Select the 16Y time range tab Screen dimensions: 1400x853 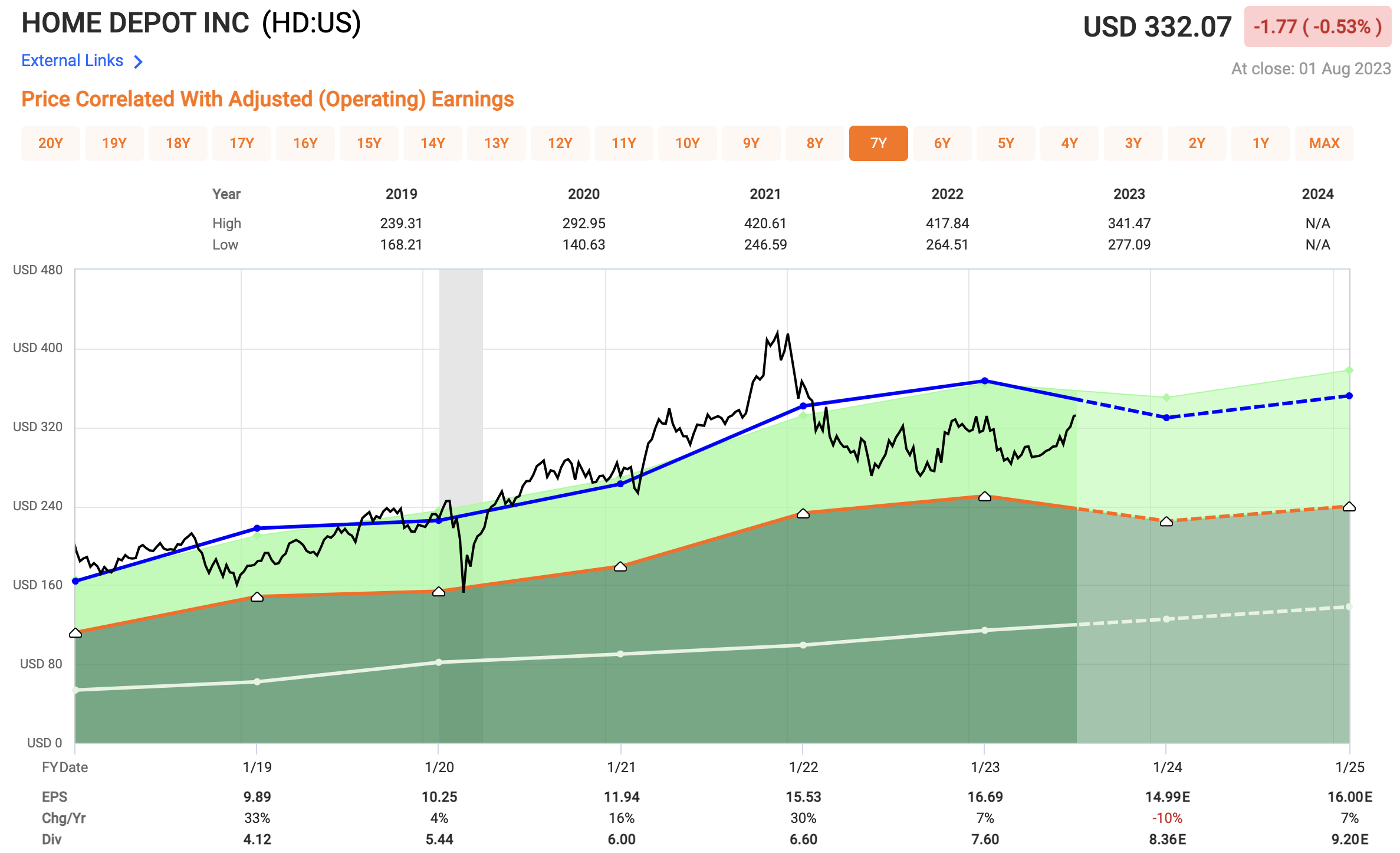(x=305, y=143)
